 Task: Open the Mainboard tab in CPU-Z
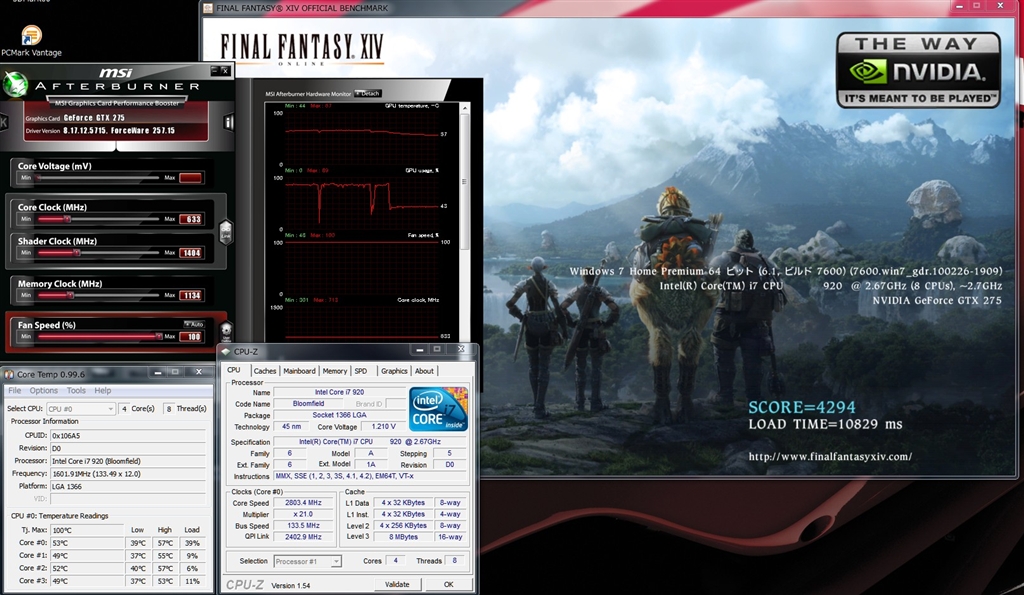point(299,371)
